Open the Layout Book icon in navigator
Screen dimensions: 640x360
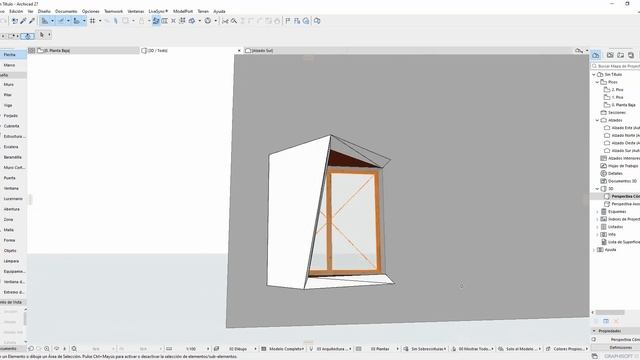620,55
